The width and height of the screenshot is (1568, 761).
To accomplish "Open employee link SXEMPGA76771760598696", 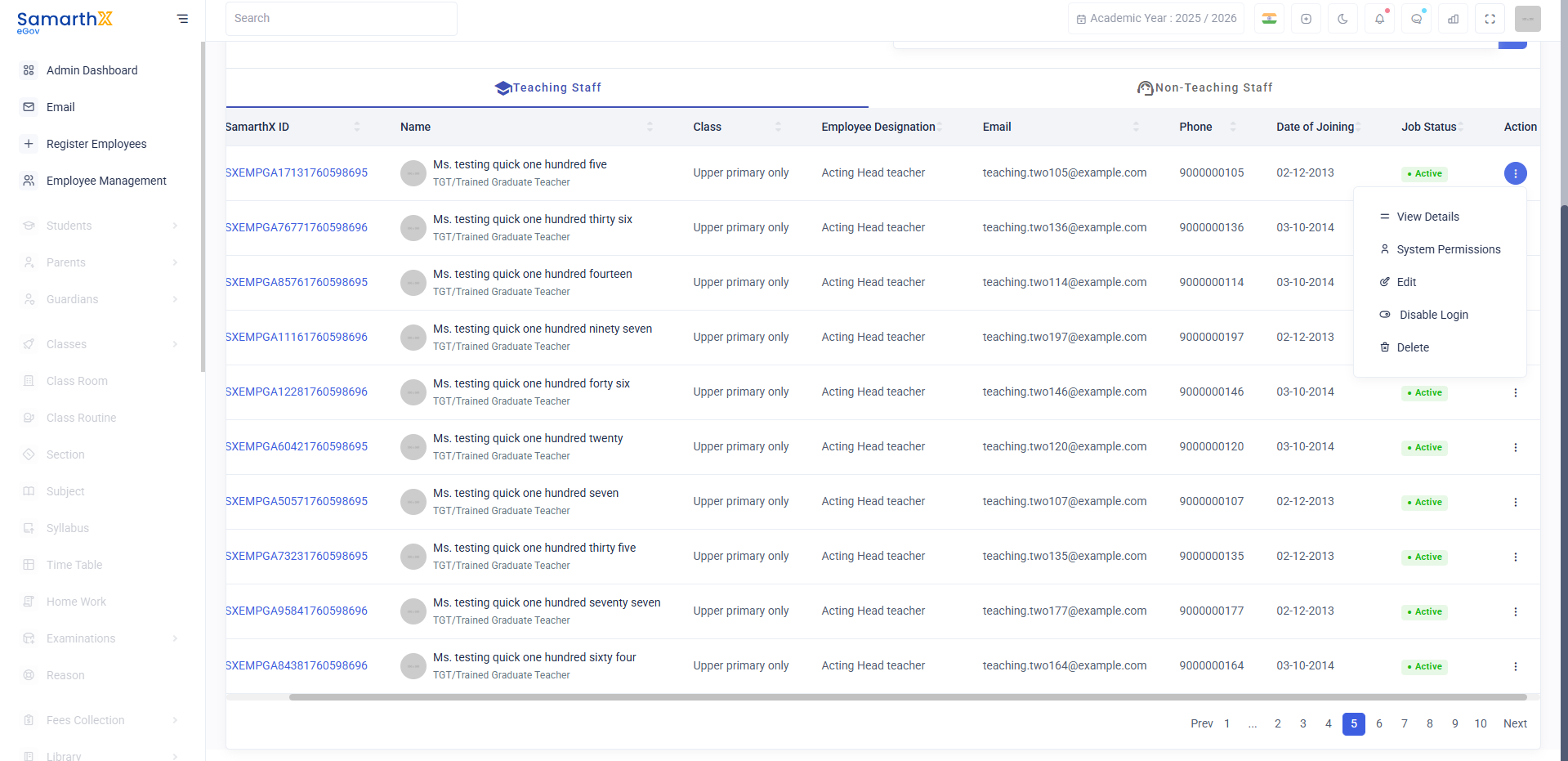I will (297, 227).
